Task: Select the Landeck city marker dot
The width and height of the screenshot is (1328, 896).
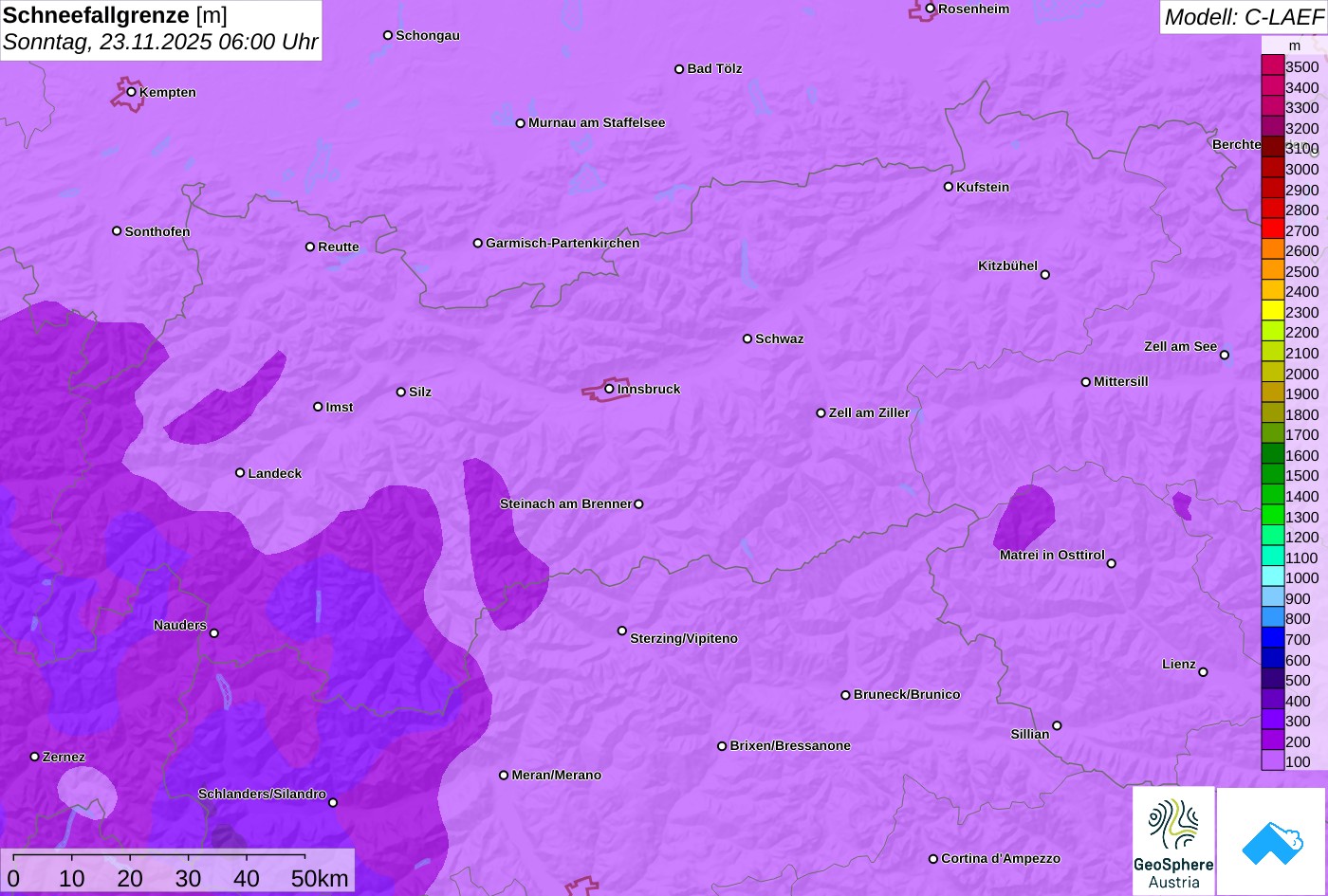Action: [240, 473]
